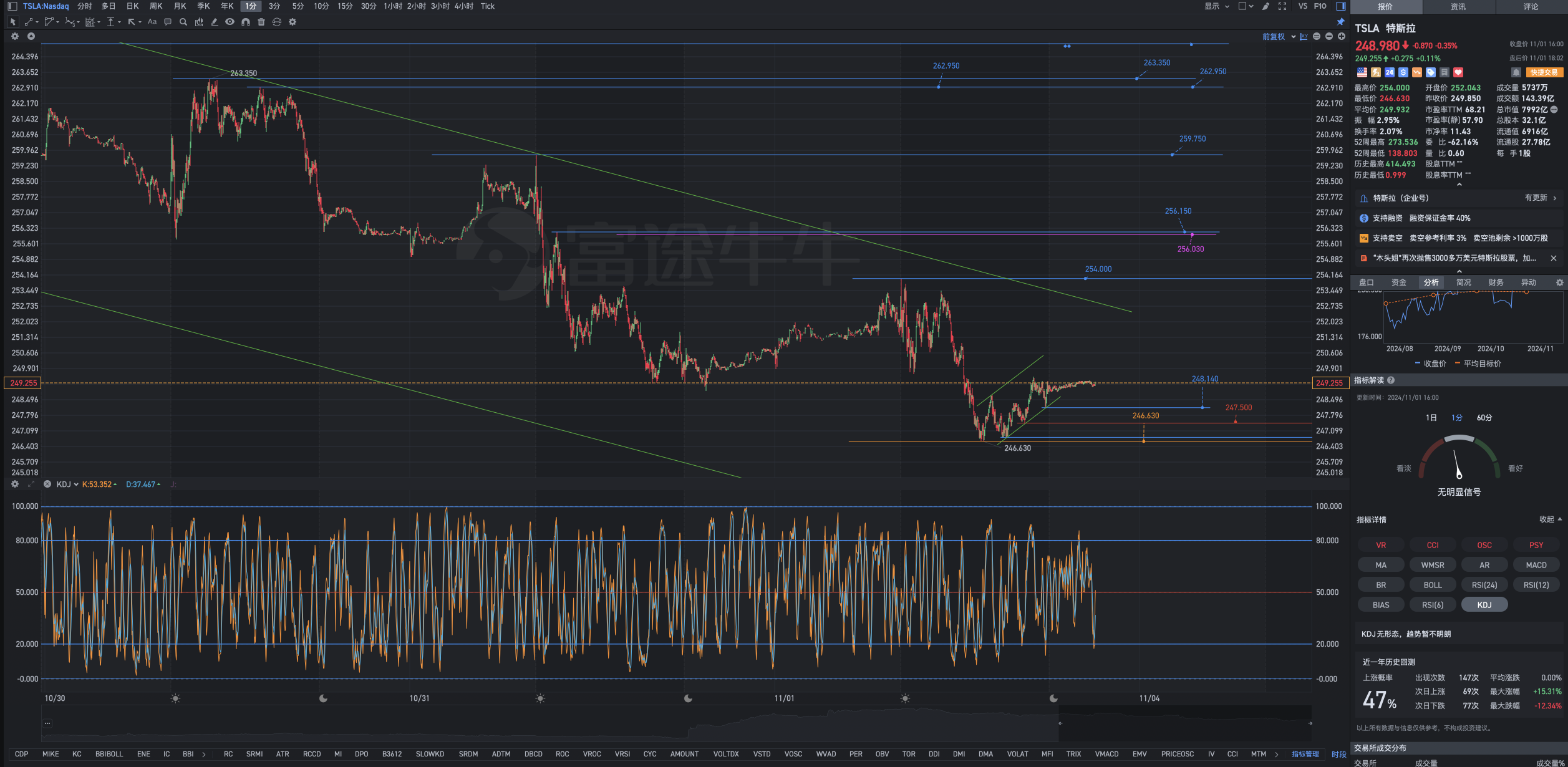Image resolution: width=1568 pixels, height=767 pixels.
Task: Select the Aa text annotation tool
Action: [x=152, y=22]
